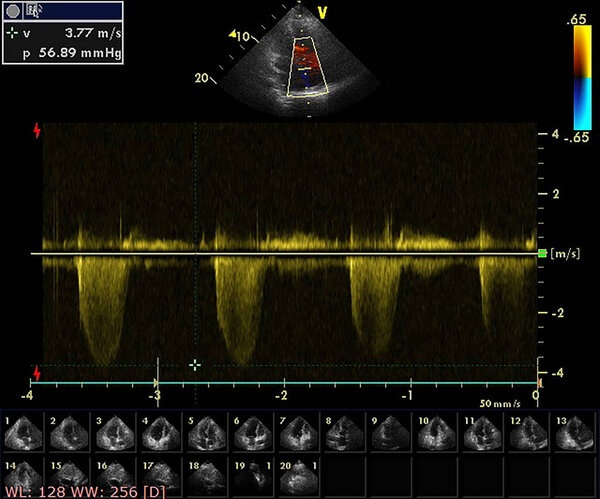Click the 2 label on velocity scale
This screenshot has height=499, width=600.
(556, 194)
